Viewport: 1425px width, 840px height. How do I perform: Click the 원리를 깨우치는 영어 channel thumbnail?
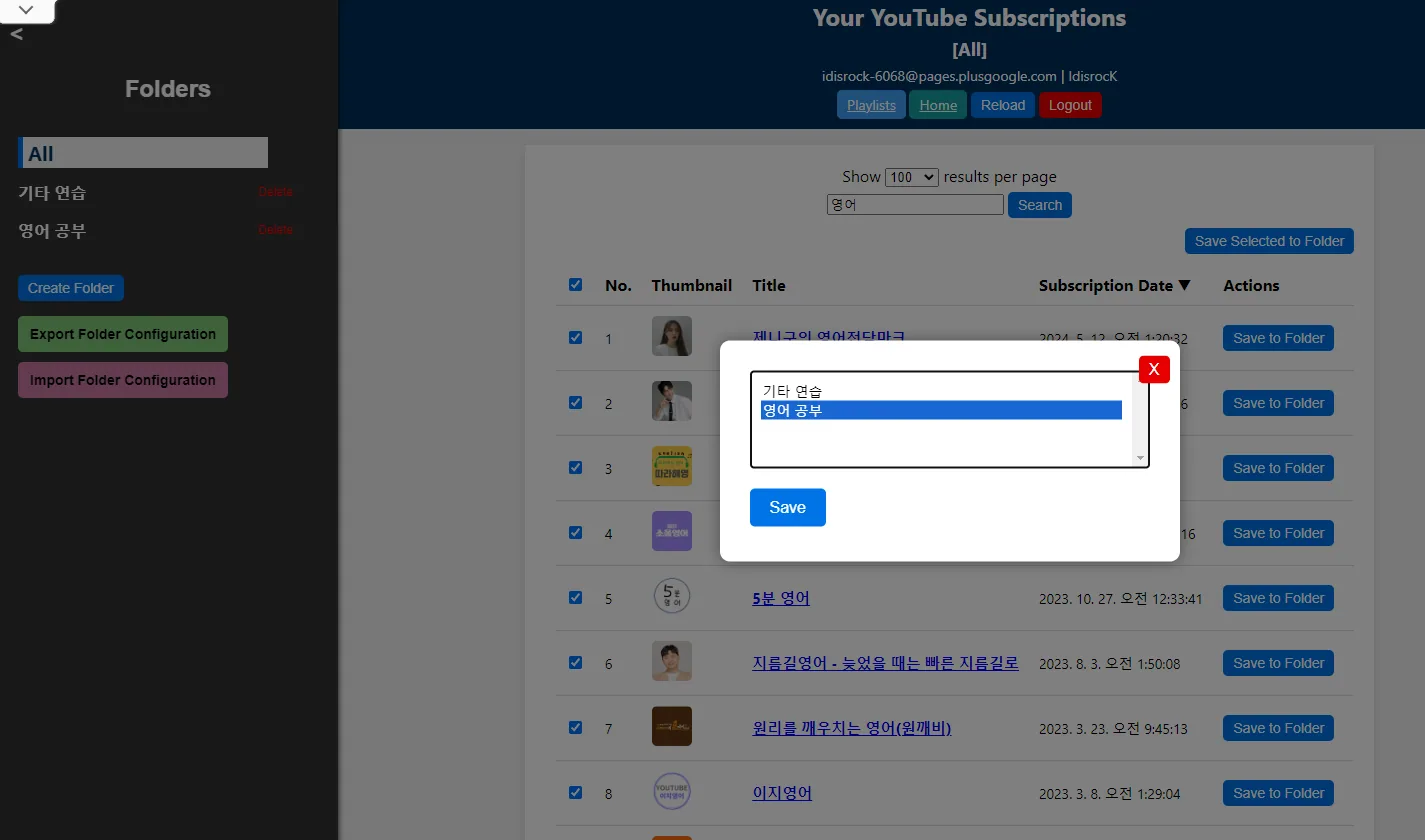click(x=672, y=727)
